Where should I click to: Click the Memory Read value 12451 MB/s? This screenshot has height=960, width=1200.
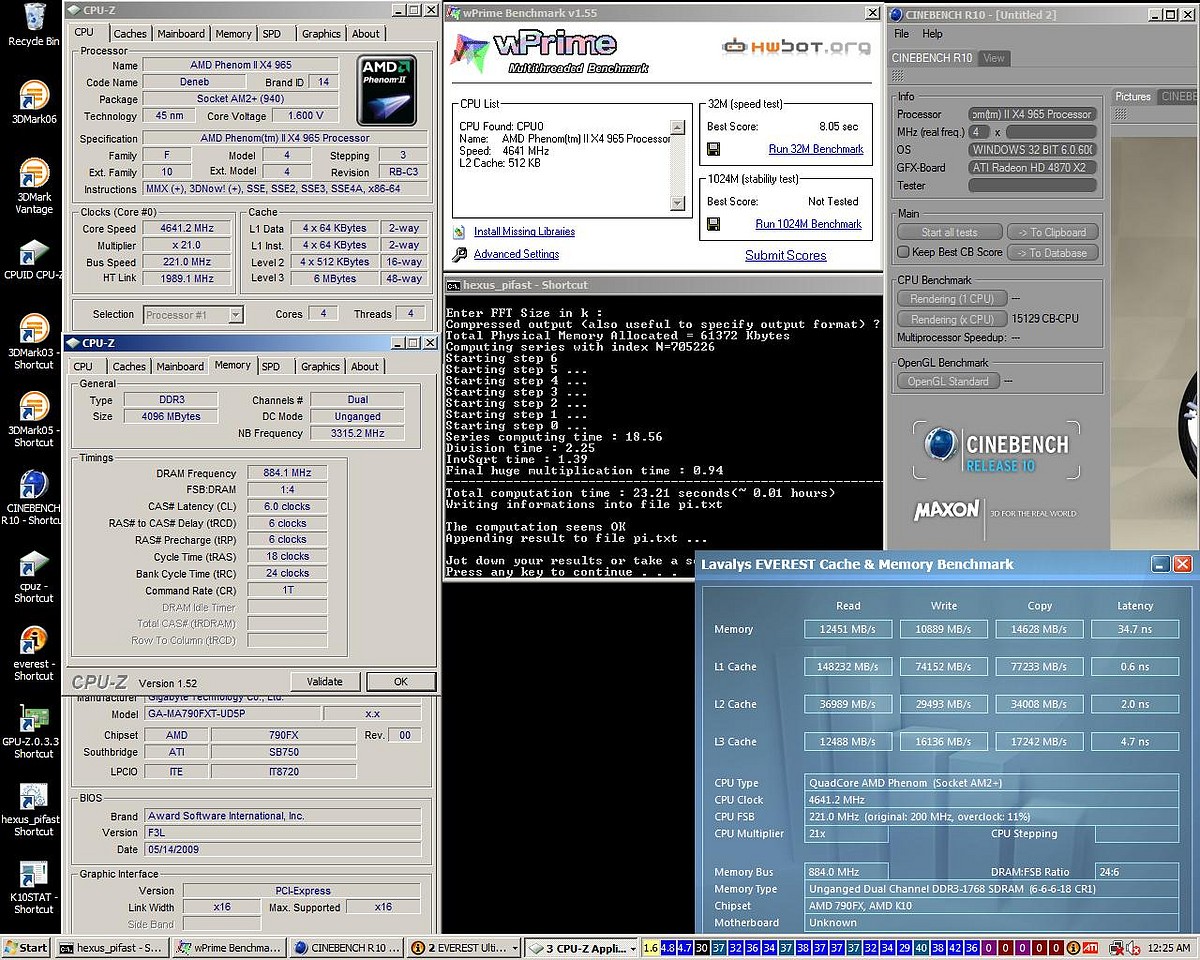848,629
